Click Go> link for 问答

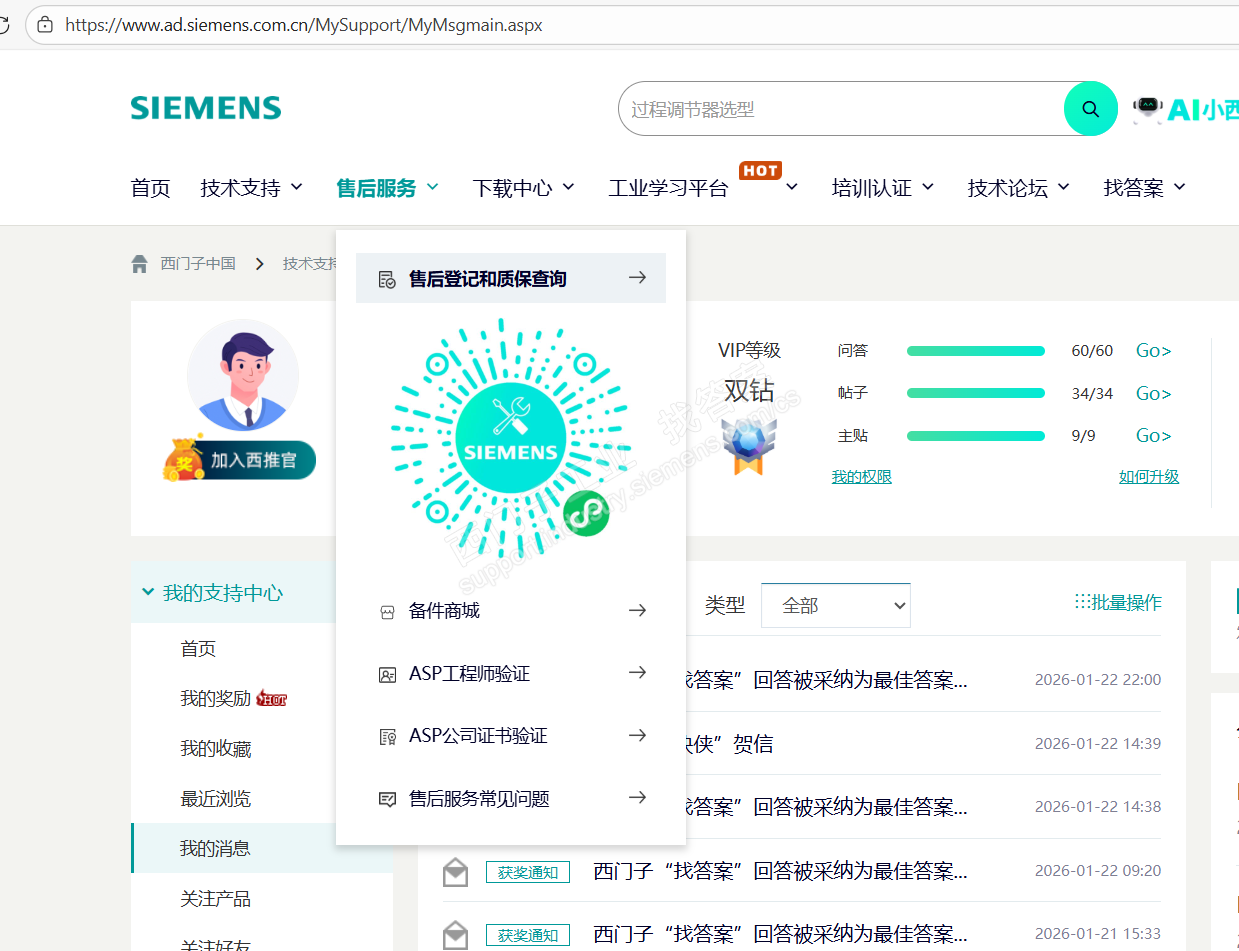click(1154, 351)
